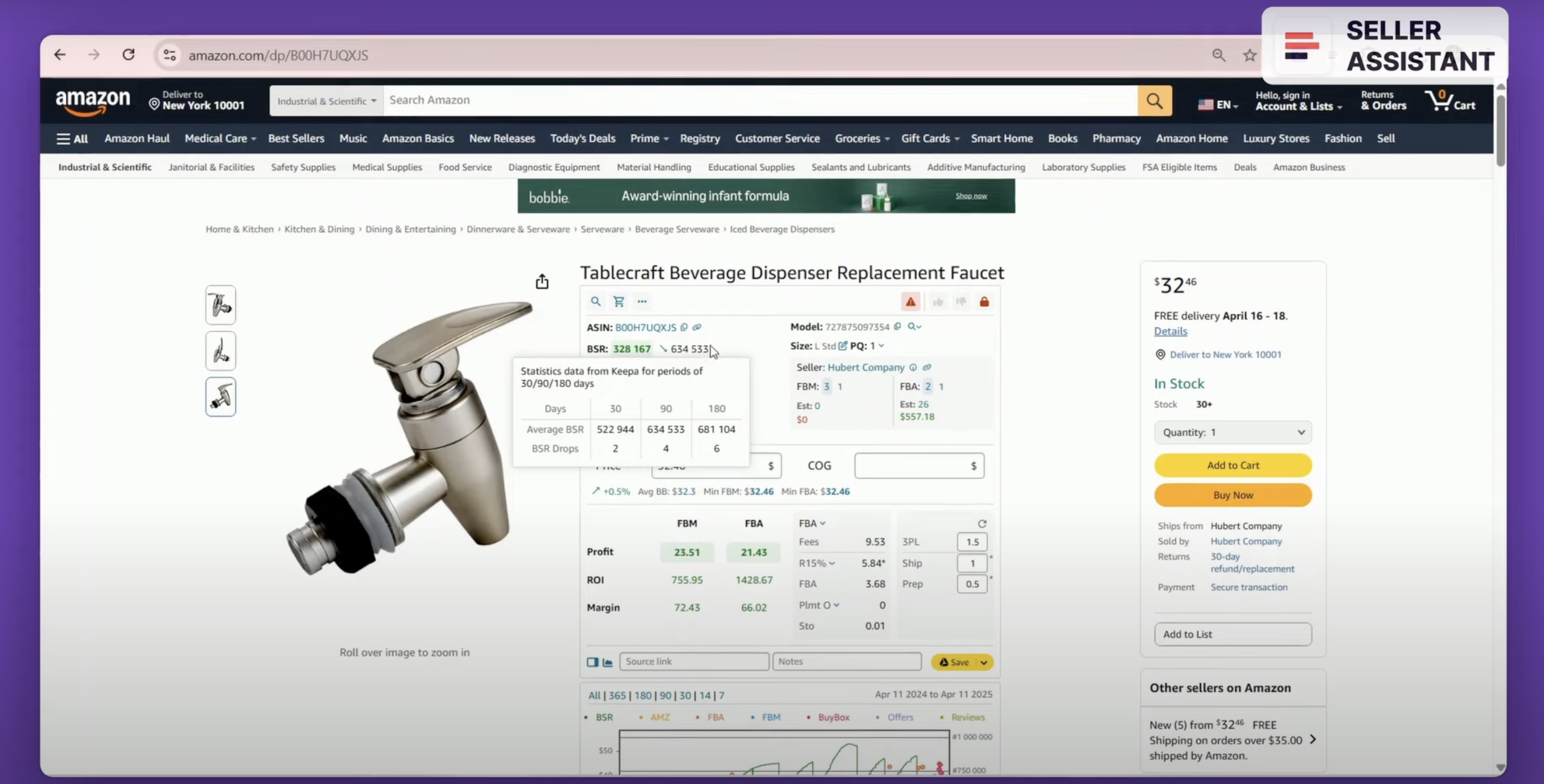Copy the ASIN B00H7UQXJS
Viewport: 1544px width, 784px height.
[684, 327]
